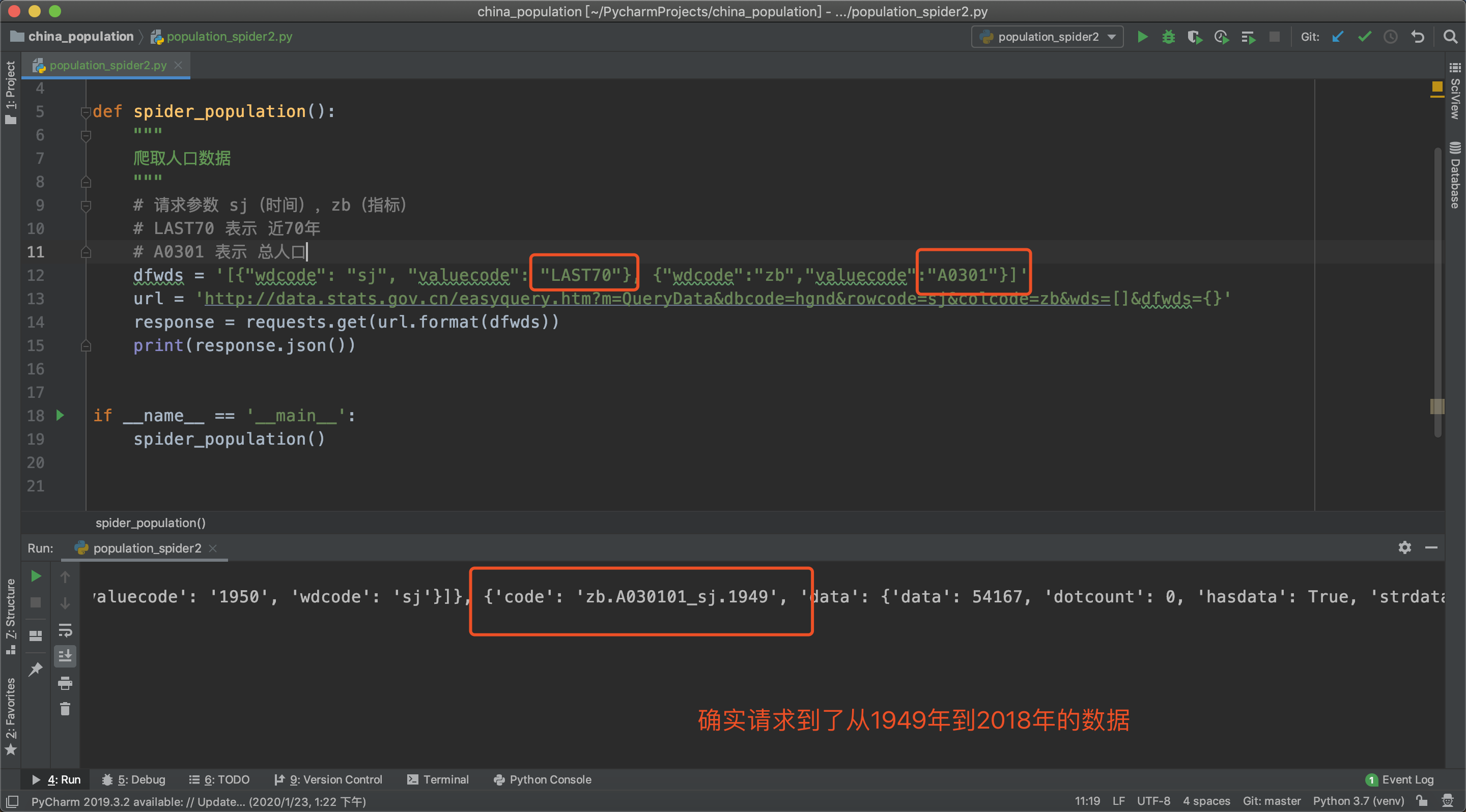Clear output with the trash icon
The width and height of the screenshot is (1466, 812).
tap(65, 709)
